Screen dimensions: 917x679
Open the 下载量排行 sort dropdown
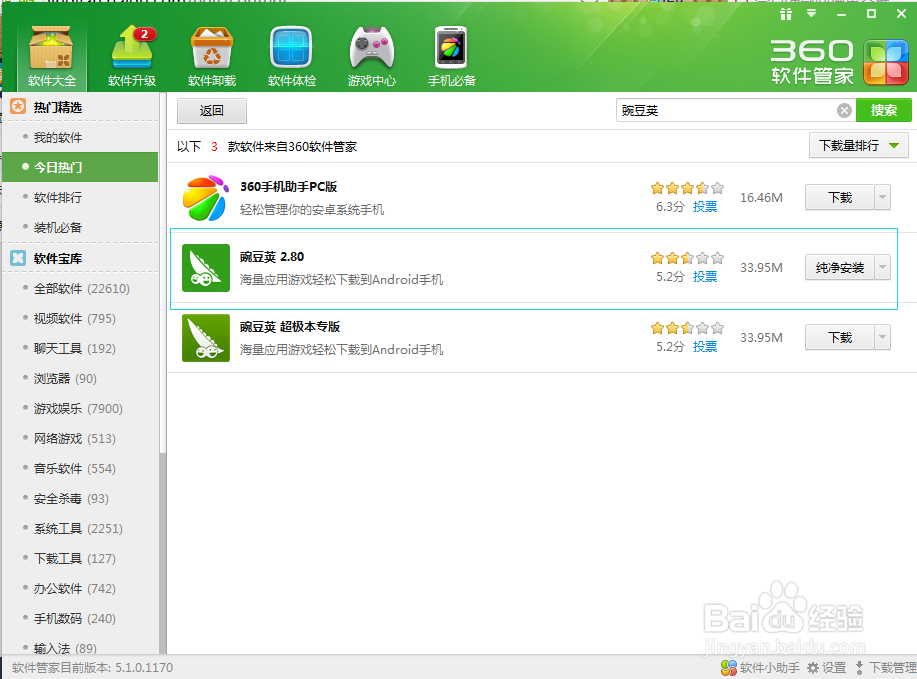coord(859,146)
